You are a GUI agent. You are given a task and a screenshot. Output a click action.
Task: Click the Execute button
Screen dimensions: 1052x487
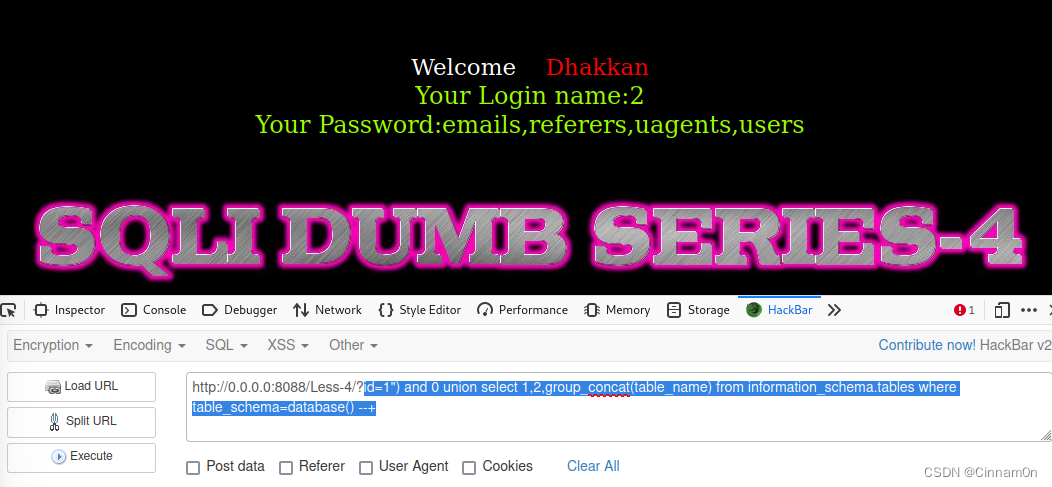81,457
